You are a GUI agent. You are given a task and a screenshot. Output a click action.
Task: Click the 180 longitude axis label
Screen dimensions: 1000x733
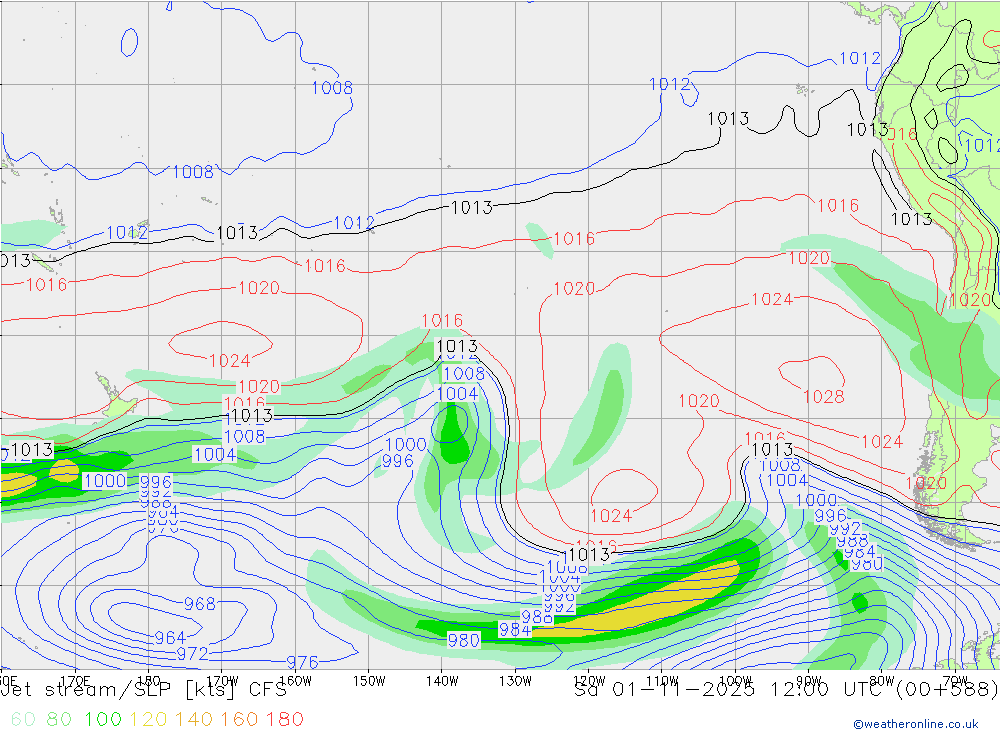click(149, 681)
